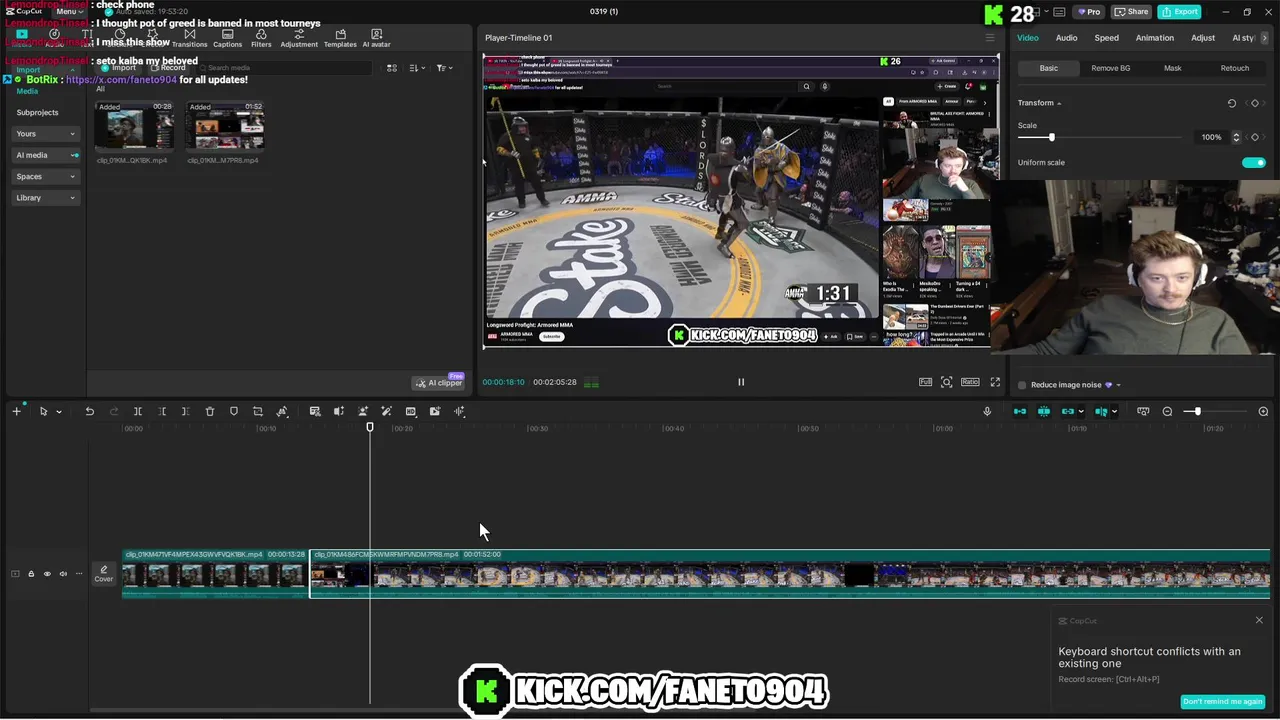The width and height of the screenshot is (1280, 720).
Task: Click the Pro button
Action: [1088, 12]
